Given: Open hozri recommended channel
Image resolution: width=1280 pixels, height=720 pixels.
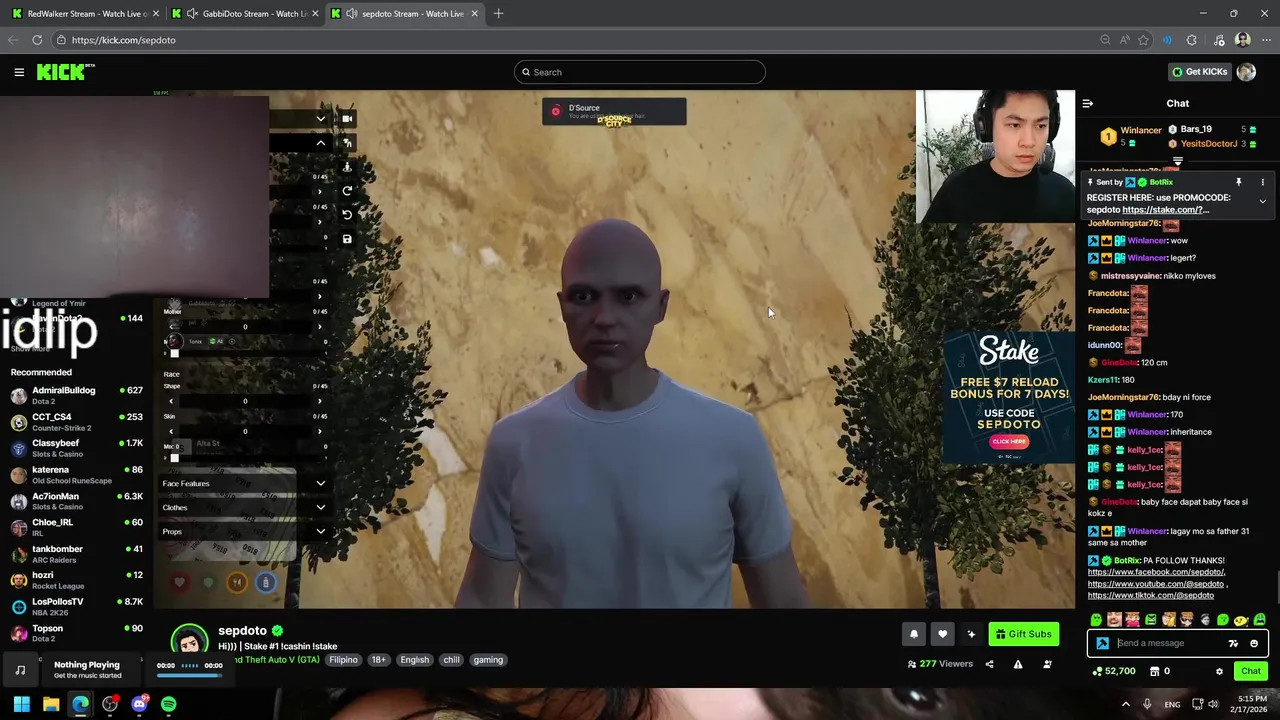Looking at the screenshot, I should [77, 580].
